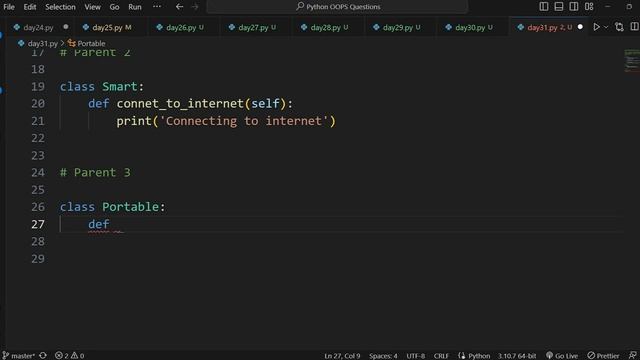
Task: Open the compare changes icon
Action: pos(619,27)
